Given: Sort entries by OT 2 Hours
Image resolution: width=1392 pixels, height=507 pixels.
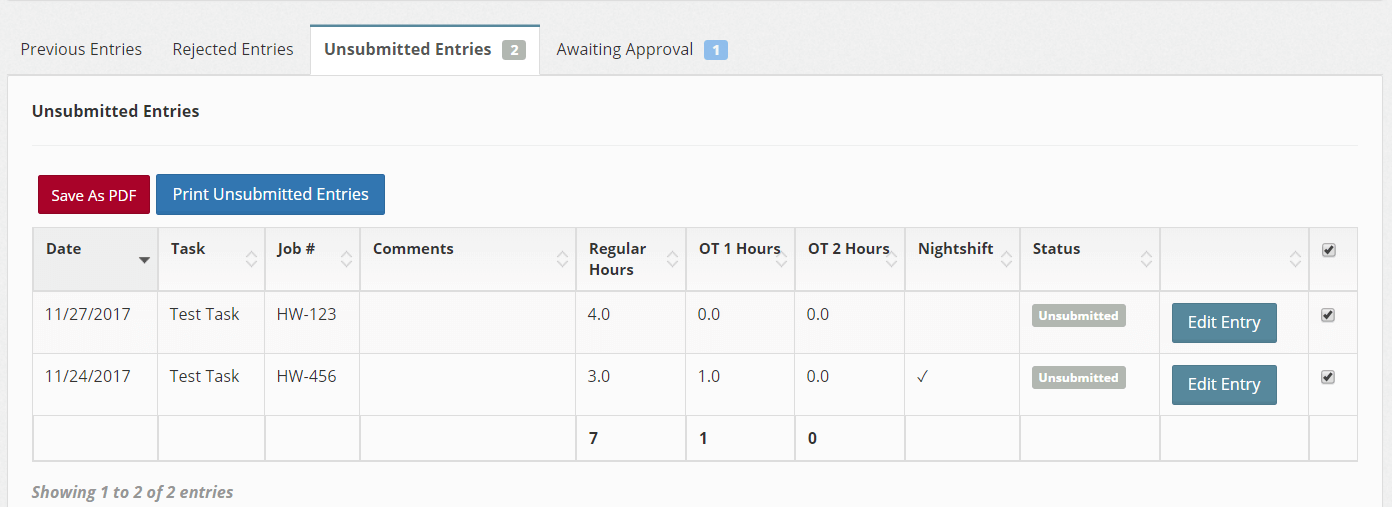Looking at the screenshot, I should coord(848,249).
